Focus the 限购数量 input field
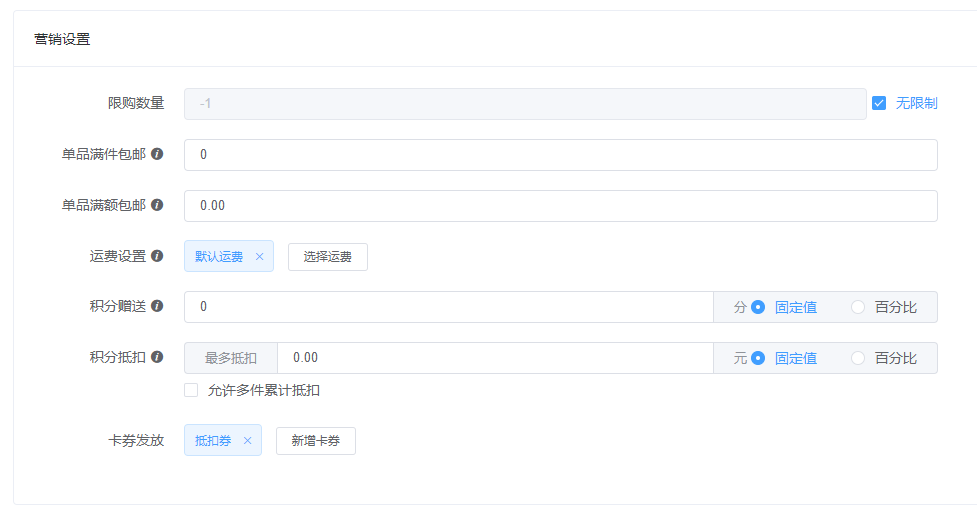The height and width of the screenshot is (519, 977). coord(525,104)
